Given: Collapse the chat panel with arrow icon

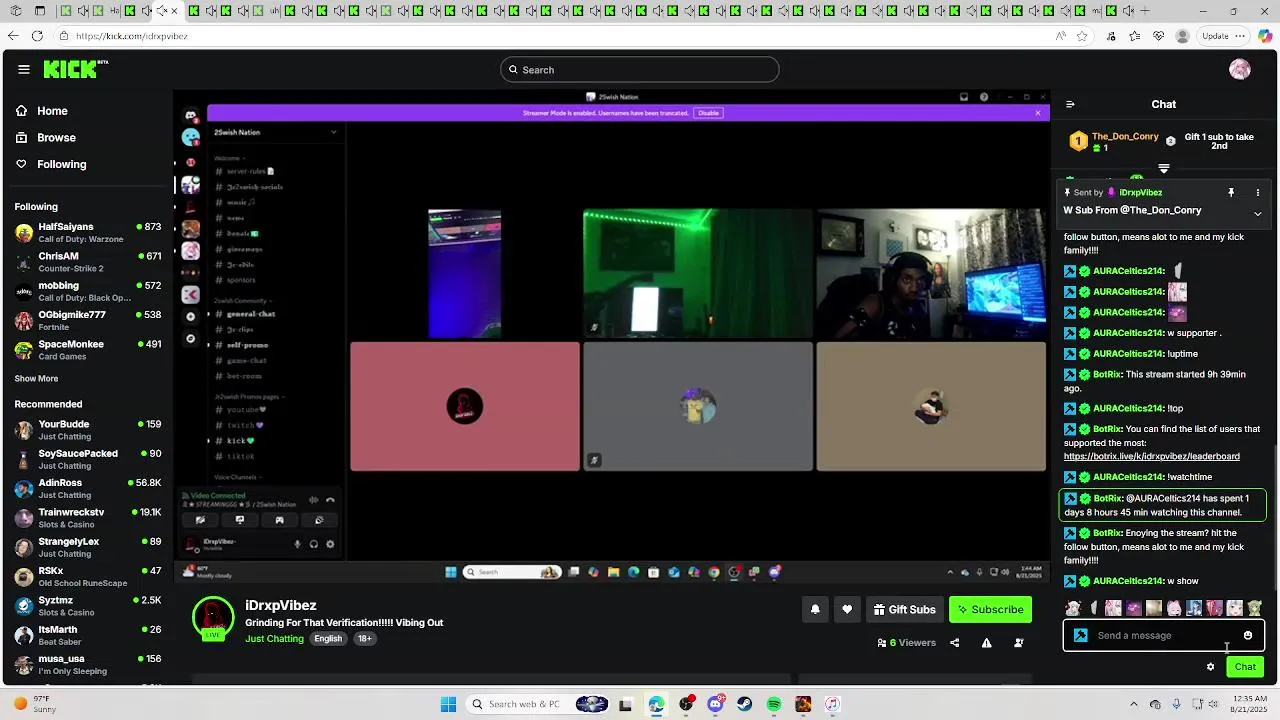Looking at the screenshot, I should point(1070,104).
